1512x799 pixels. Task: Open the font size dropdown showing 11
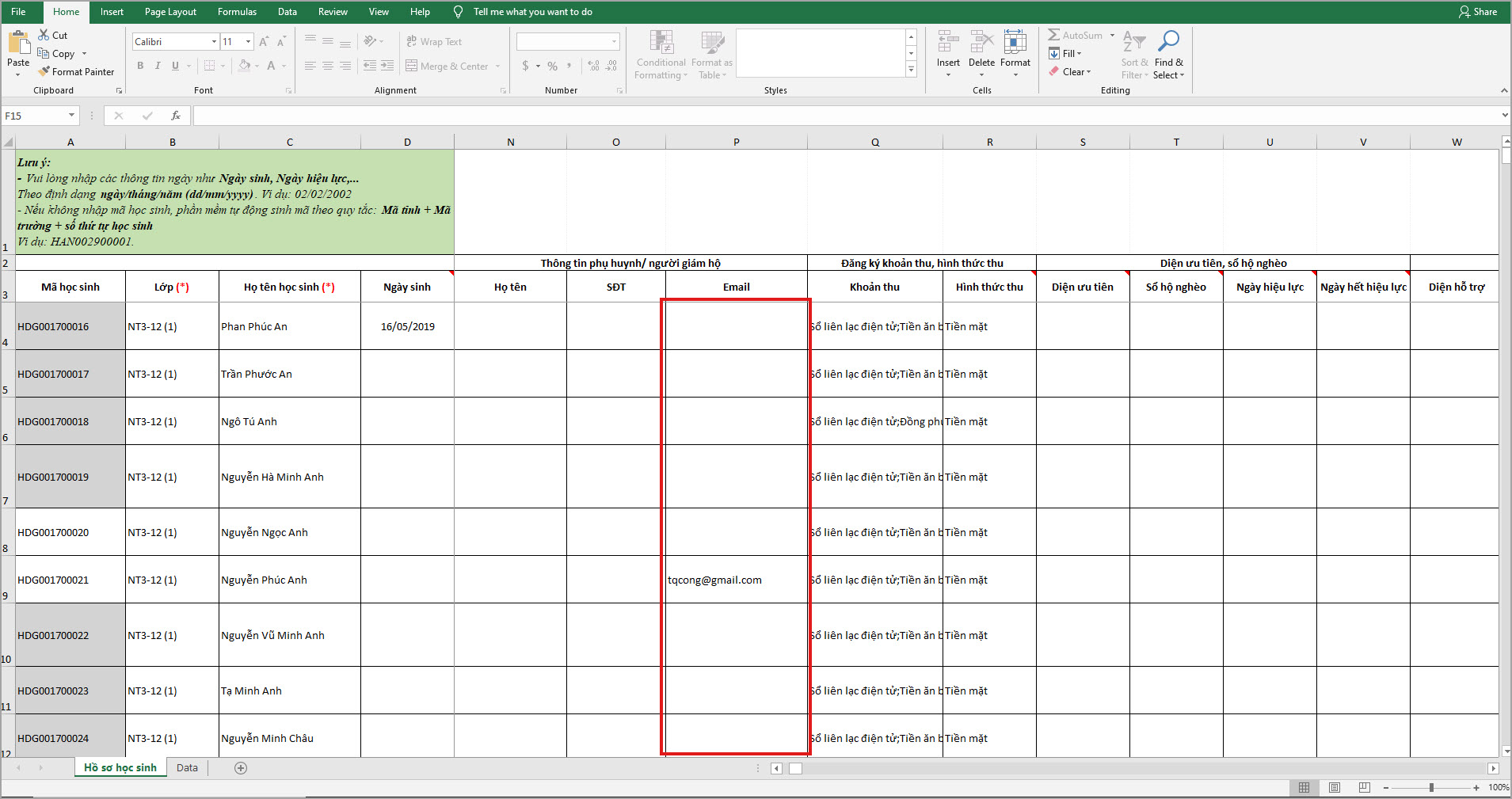249,41
